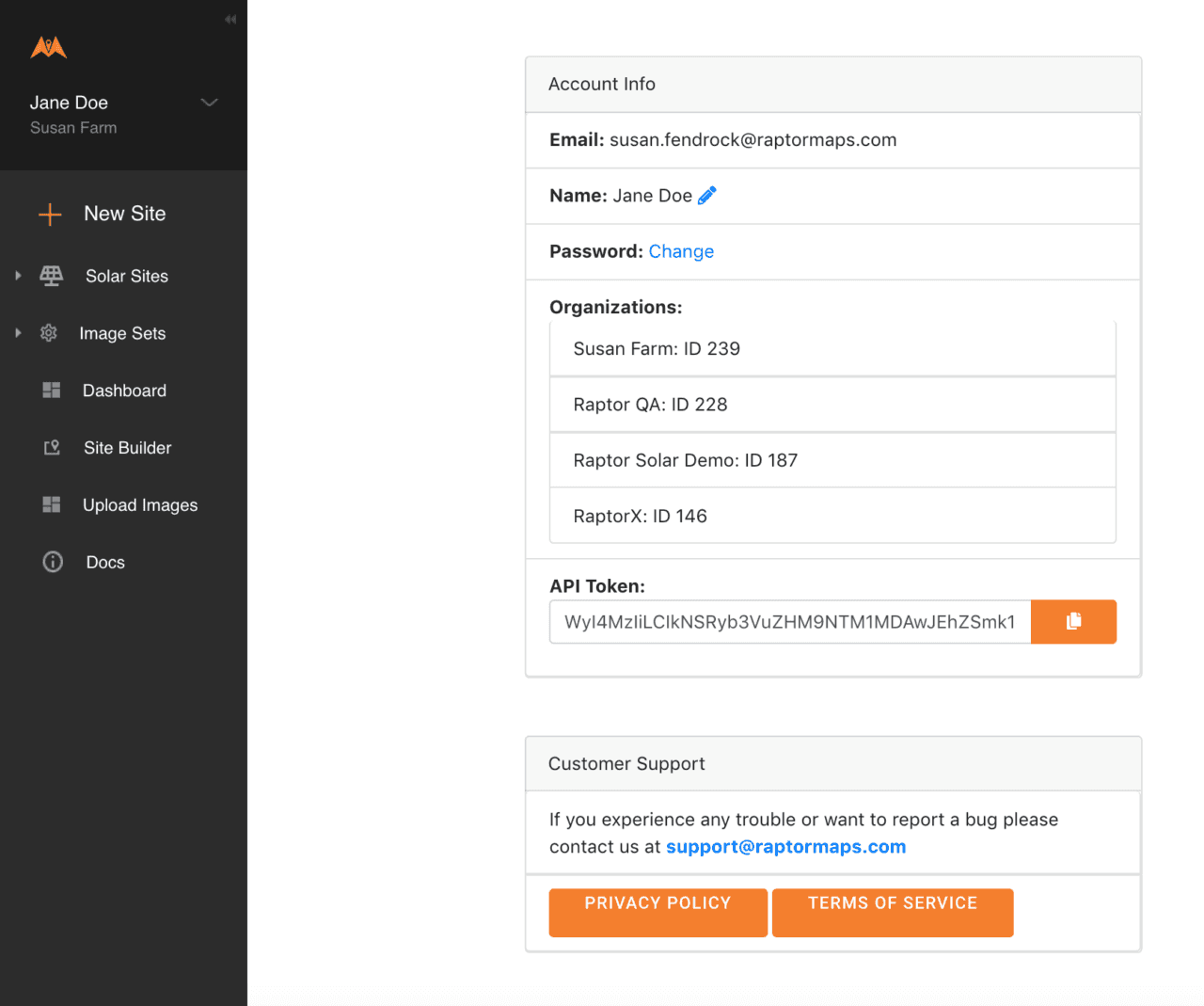The width and height of the screenshot is (1204, 1006).
Task: Click the Image Sets gear icon
Action: coord(49,333)
